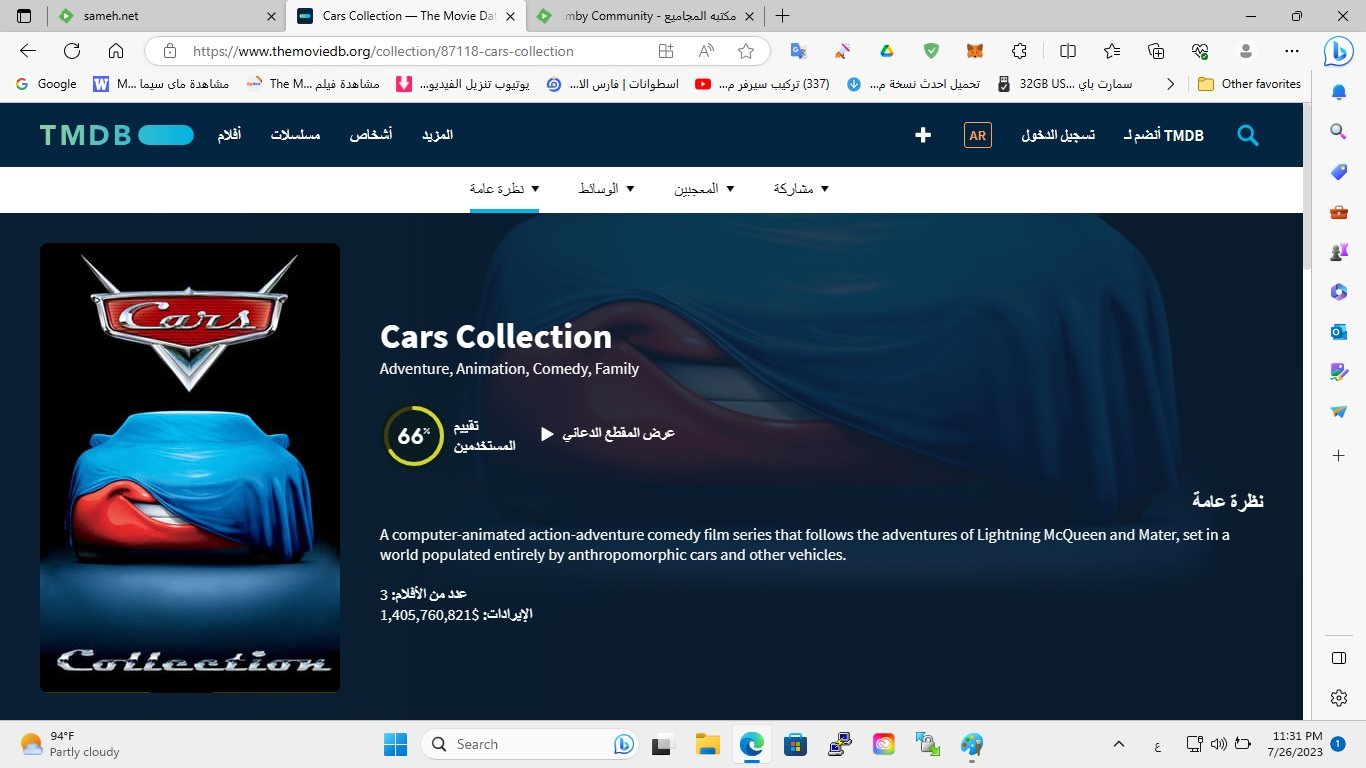Image resolution: width=1366 pixels, height=768 pixels.
Task: Open the Windows Start menu
Action: coord(396,744)
